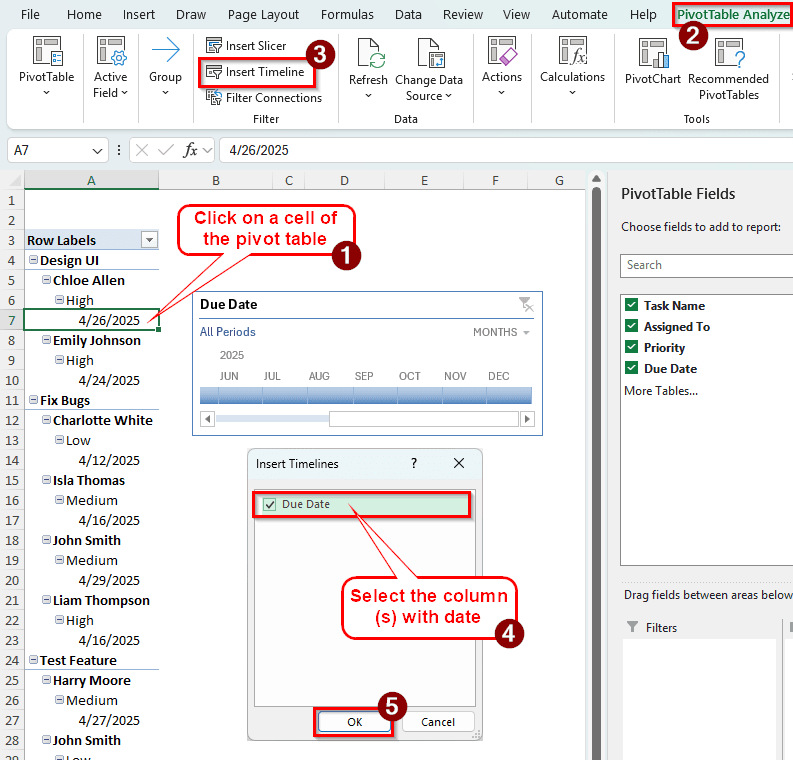793x760 pixels.
Task: Click the Refresh icon
Action: pyautogui.click(x=368, y=54)
